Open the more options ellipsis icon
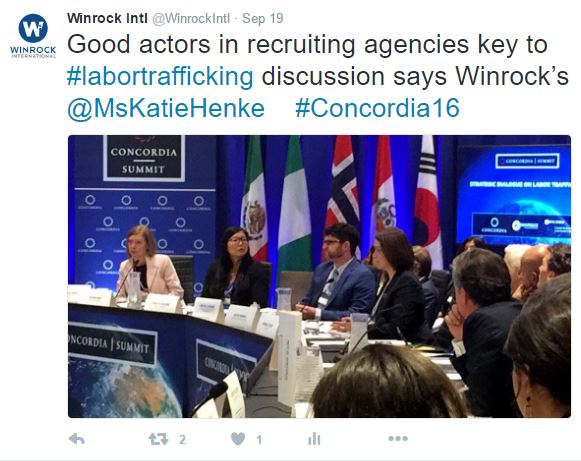 pyautogui.click(x=398, y=438)
